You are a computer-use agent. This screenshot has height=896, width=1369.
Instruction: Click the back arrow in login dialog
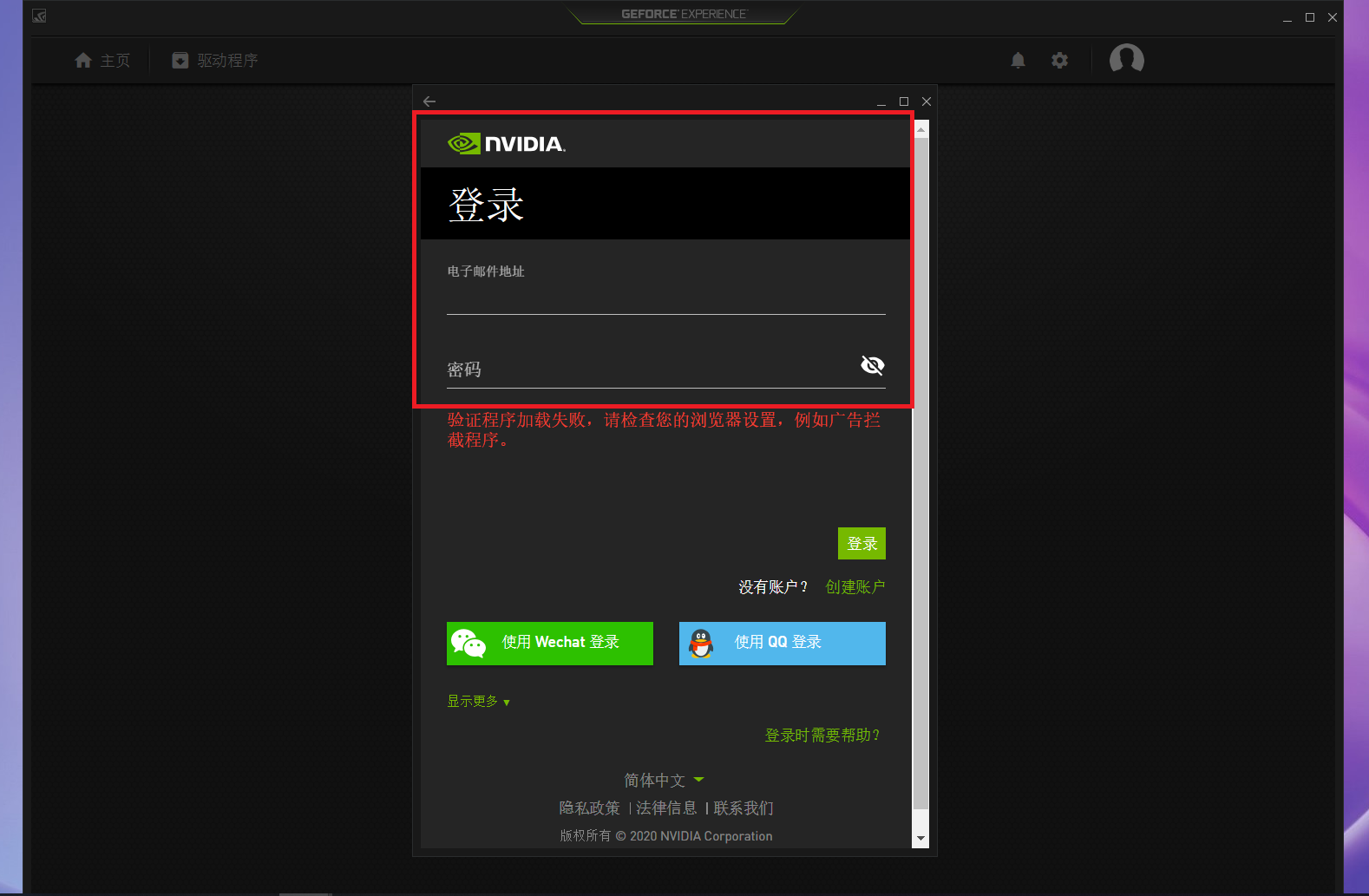click(429, 101)
